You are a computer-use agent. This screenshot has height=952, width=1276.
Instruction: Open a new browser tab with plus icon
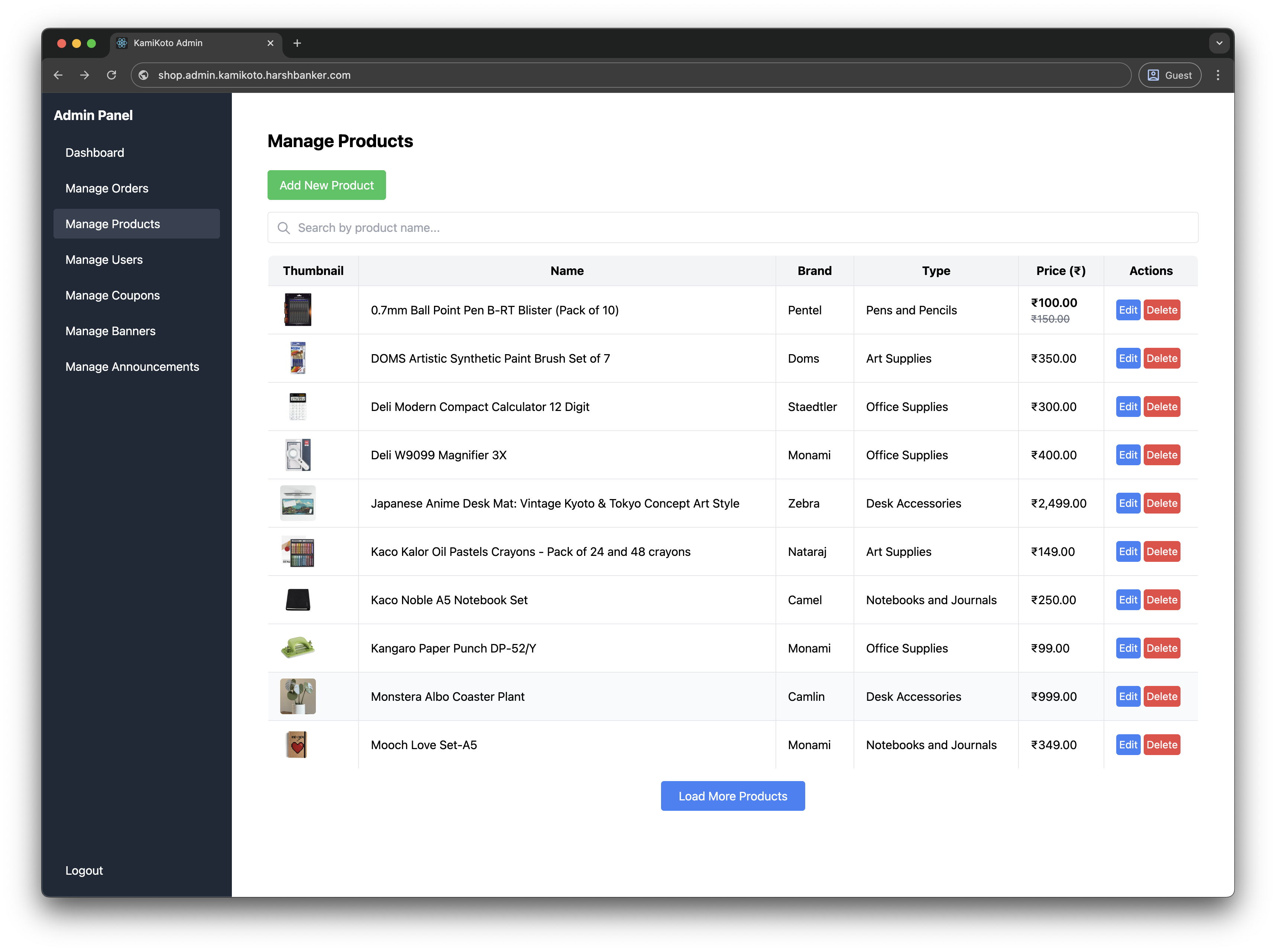click(297, 43)
